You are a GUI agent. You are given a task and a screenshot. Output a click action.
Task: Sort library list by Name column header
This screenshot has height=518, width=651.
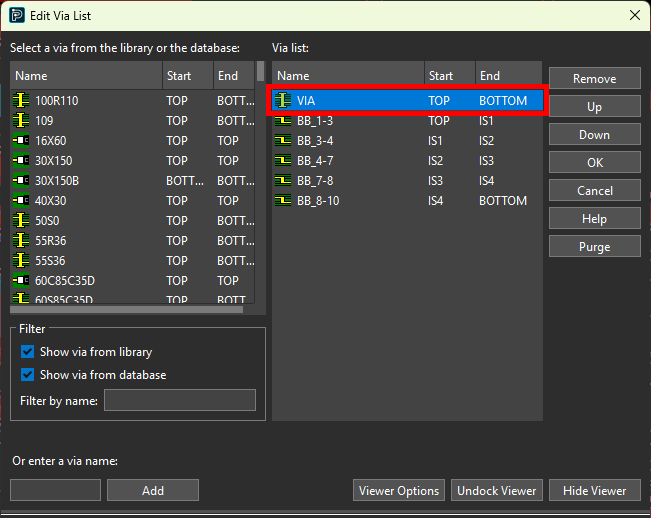click(x=86, y=76)
